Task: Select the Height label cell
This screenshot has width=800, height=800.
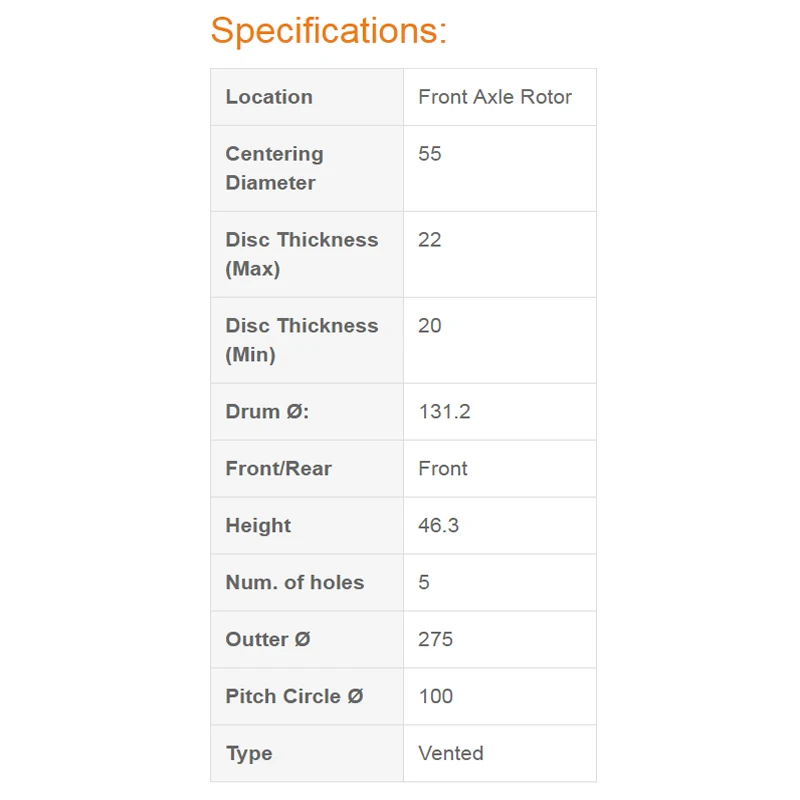Action: [x=258, y=526]
